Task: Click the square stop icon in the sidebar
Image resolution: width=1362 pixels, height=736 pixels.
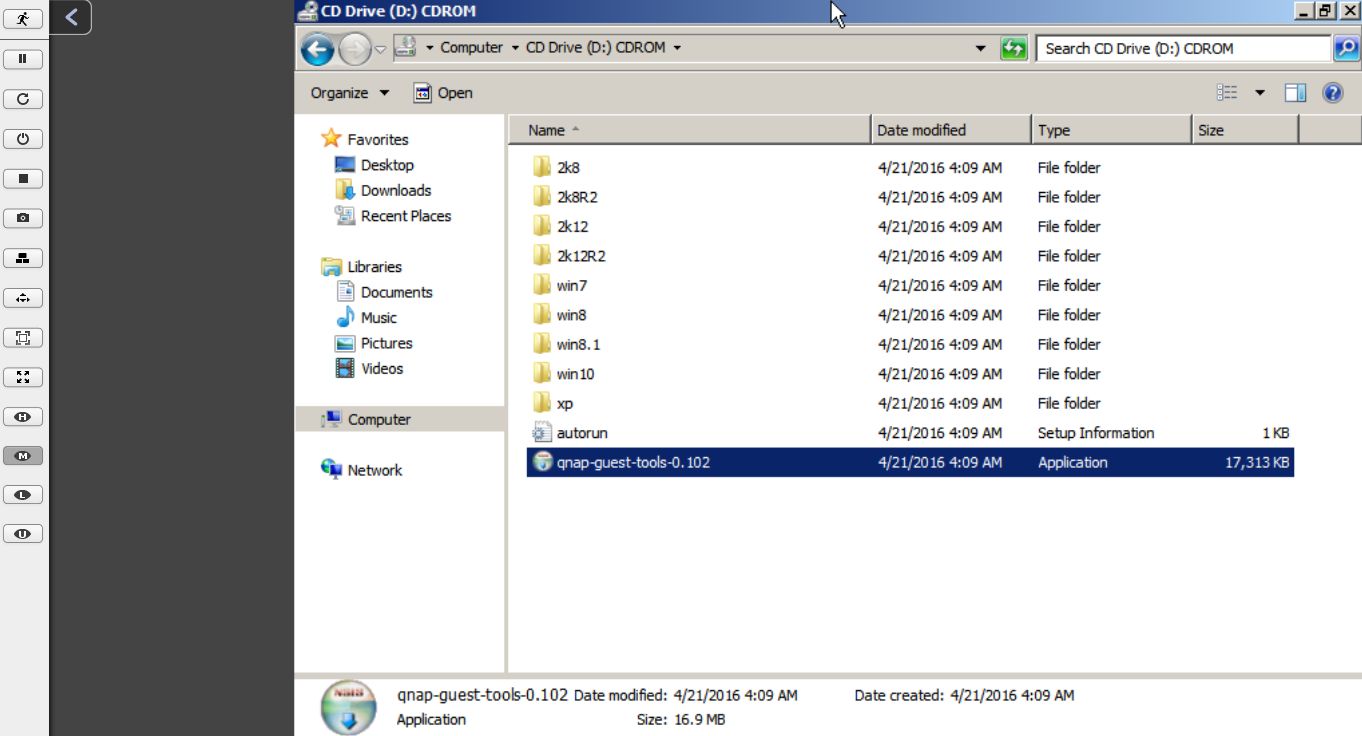Action: [x=23, y=179]
